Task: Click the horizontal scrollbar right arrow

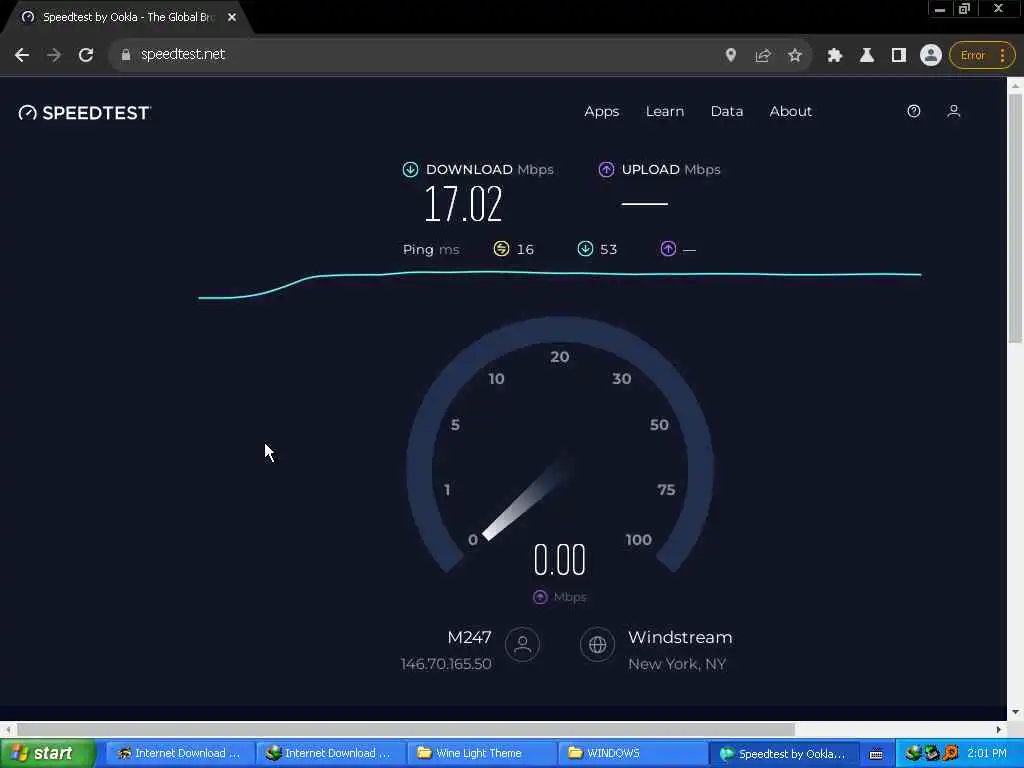Action: click(999, 729)
